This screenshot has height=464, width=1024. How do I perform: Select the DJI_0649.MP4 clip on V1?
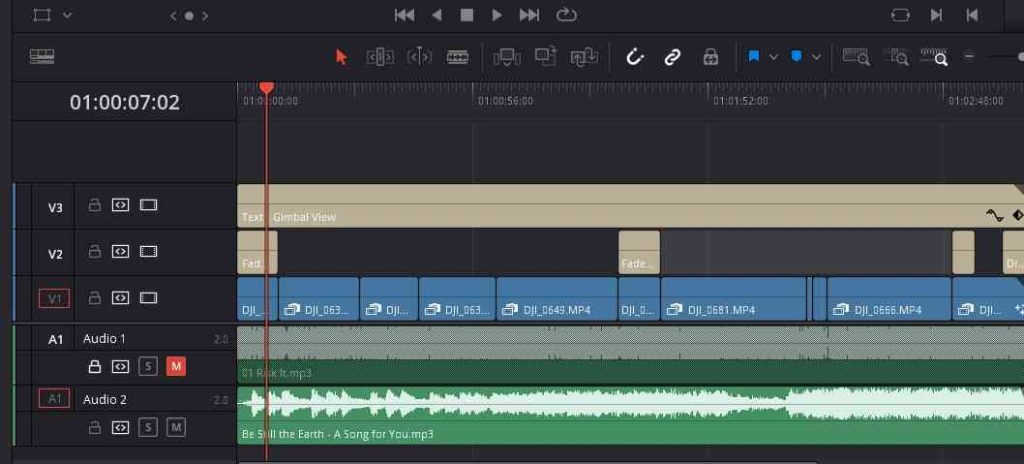(556, 309)
